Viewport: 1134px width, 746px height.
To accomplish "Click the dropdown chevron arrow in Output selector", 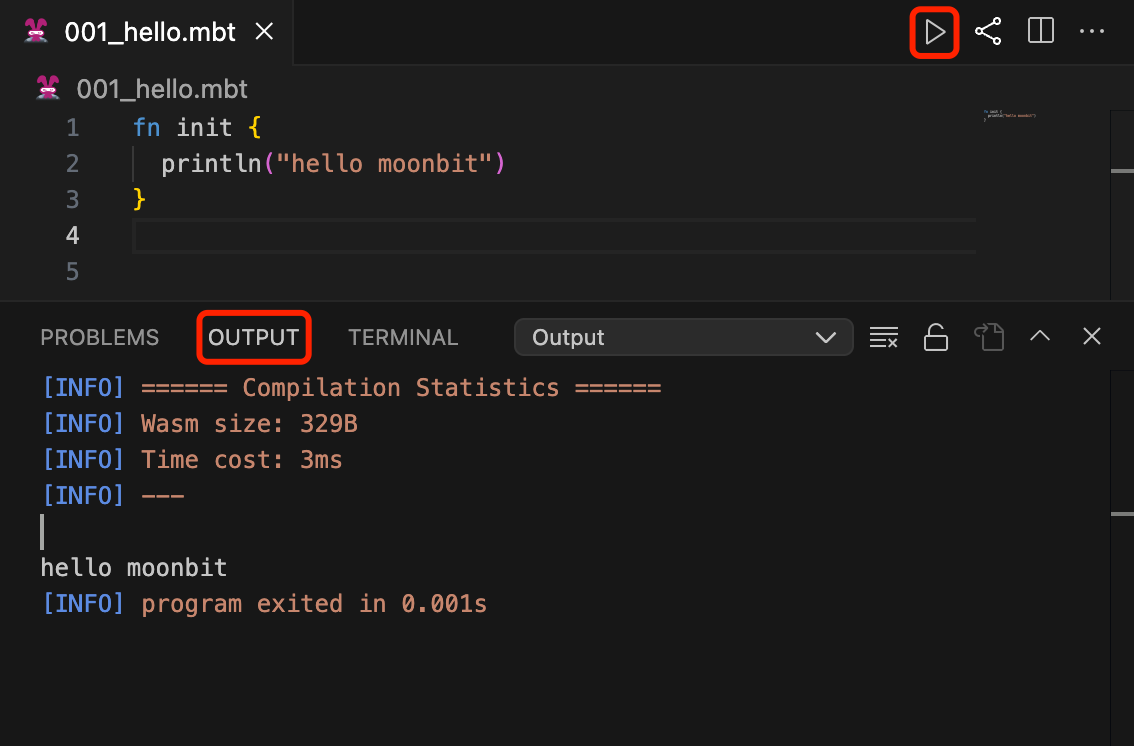I will coord(826,338).
